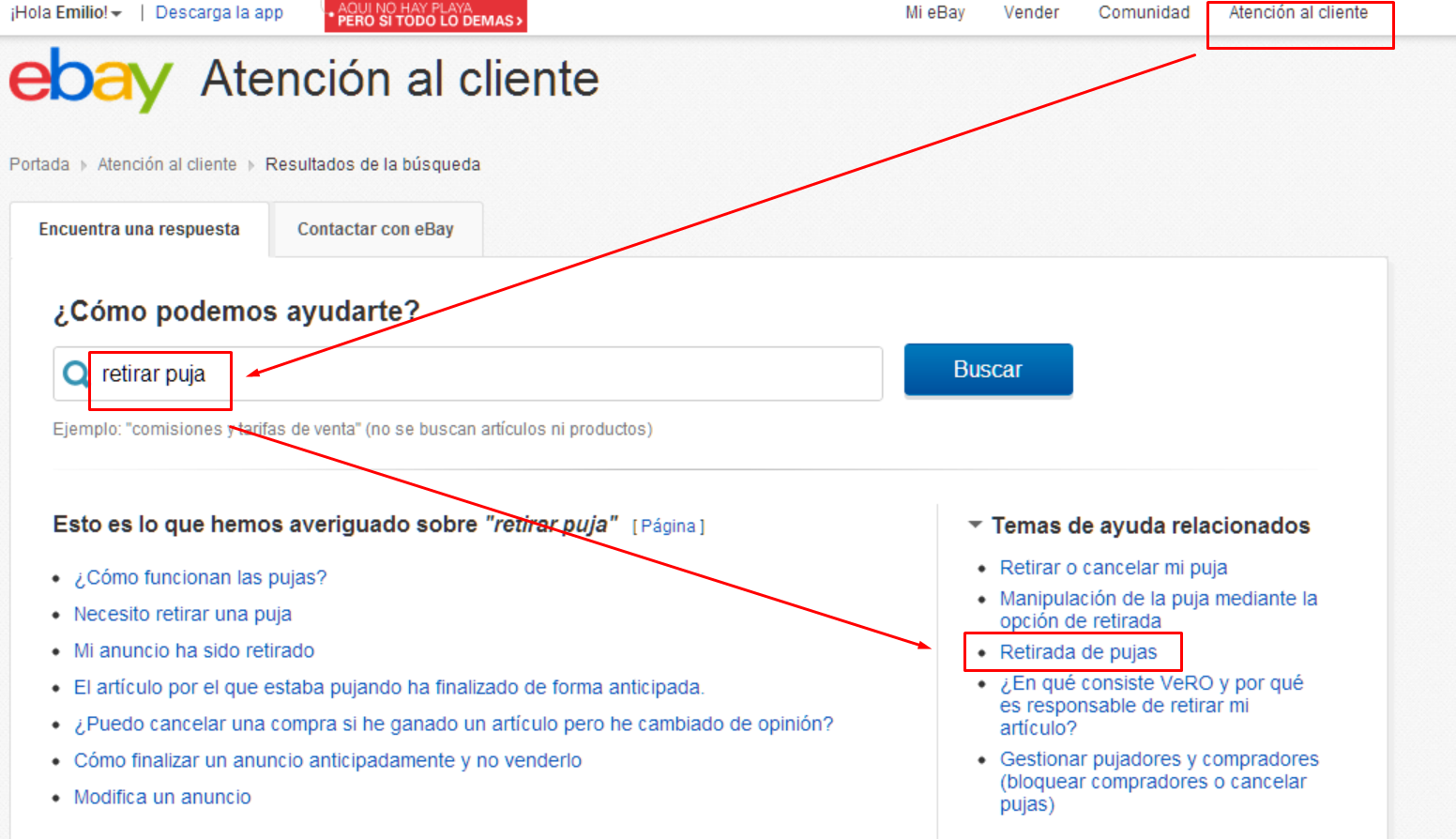Open Descarga la app link
The width and height of the screenshot is (1456, 839).
[220, 13]
